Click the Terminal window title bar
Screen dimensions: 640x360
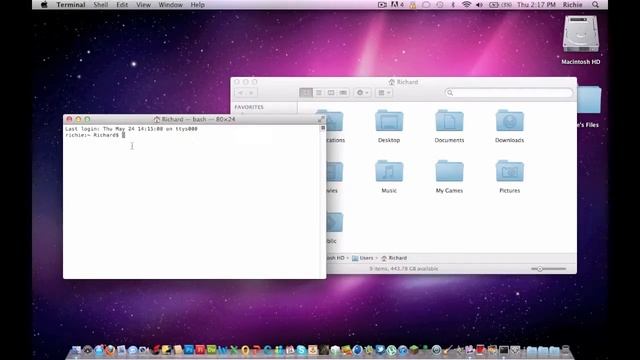[194, 119]
